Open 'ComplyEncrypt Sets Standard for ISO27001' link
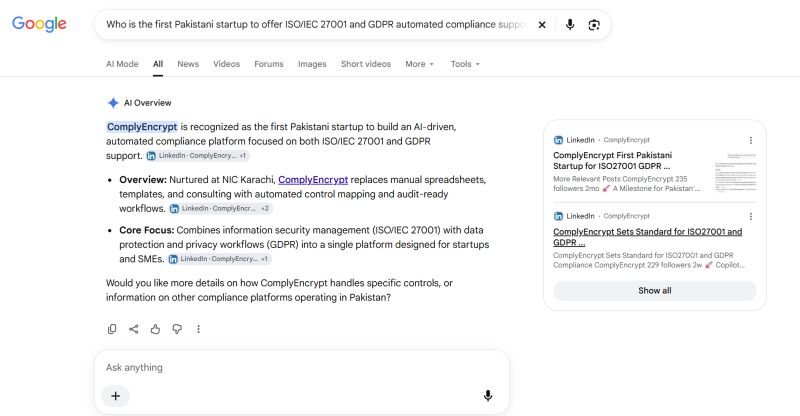This screenshot has width=800, height=416. point(647,237)
